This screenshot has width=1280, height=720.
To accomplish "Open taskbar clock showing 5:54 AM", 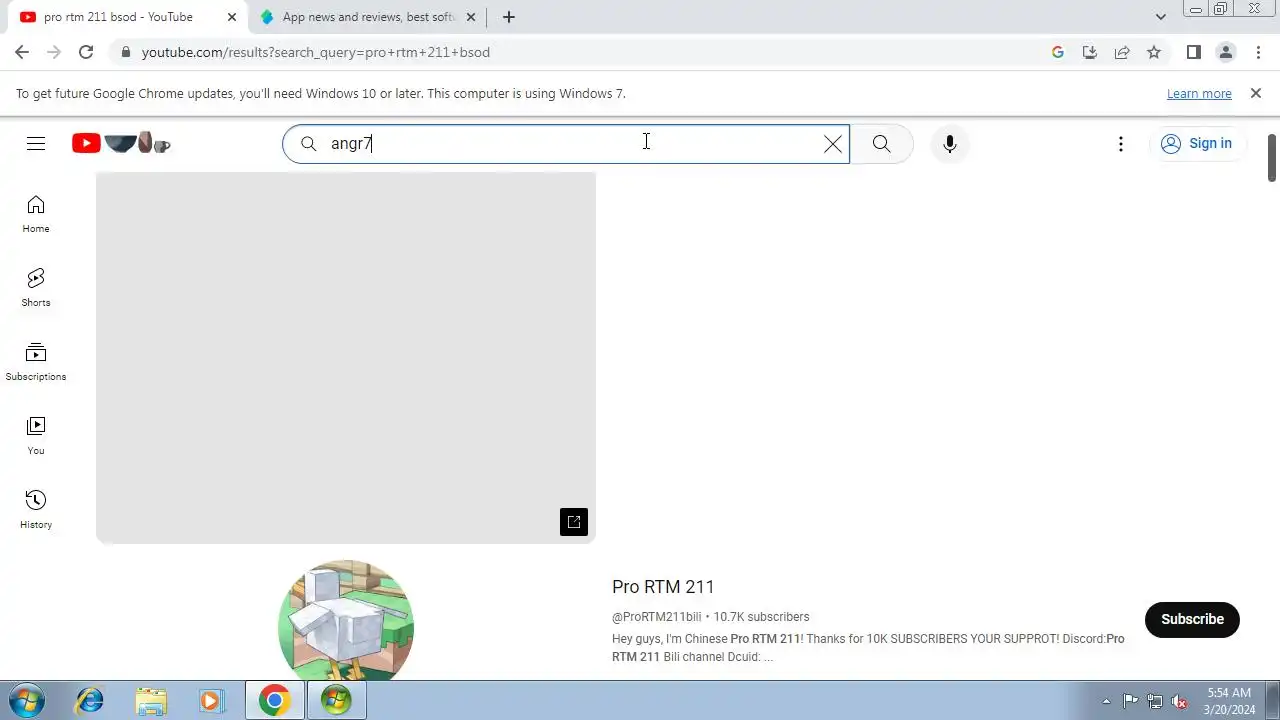I will click(x=1229, y=701).
